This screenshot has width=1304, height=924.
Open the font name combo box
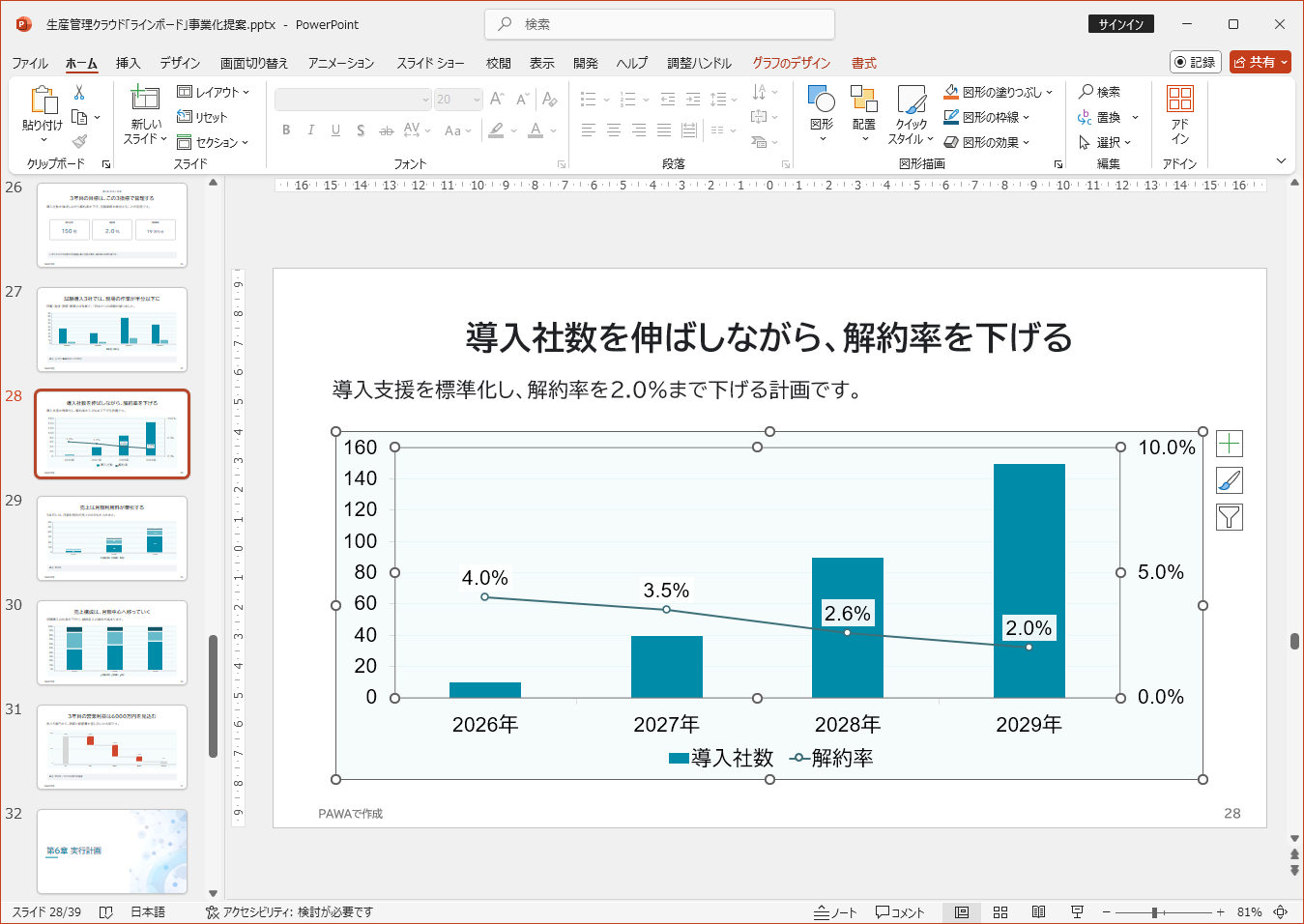tap(353, 100)
